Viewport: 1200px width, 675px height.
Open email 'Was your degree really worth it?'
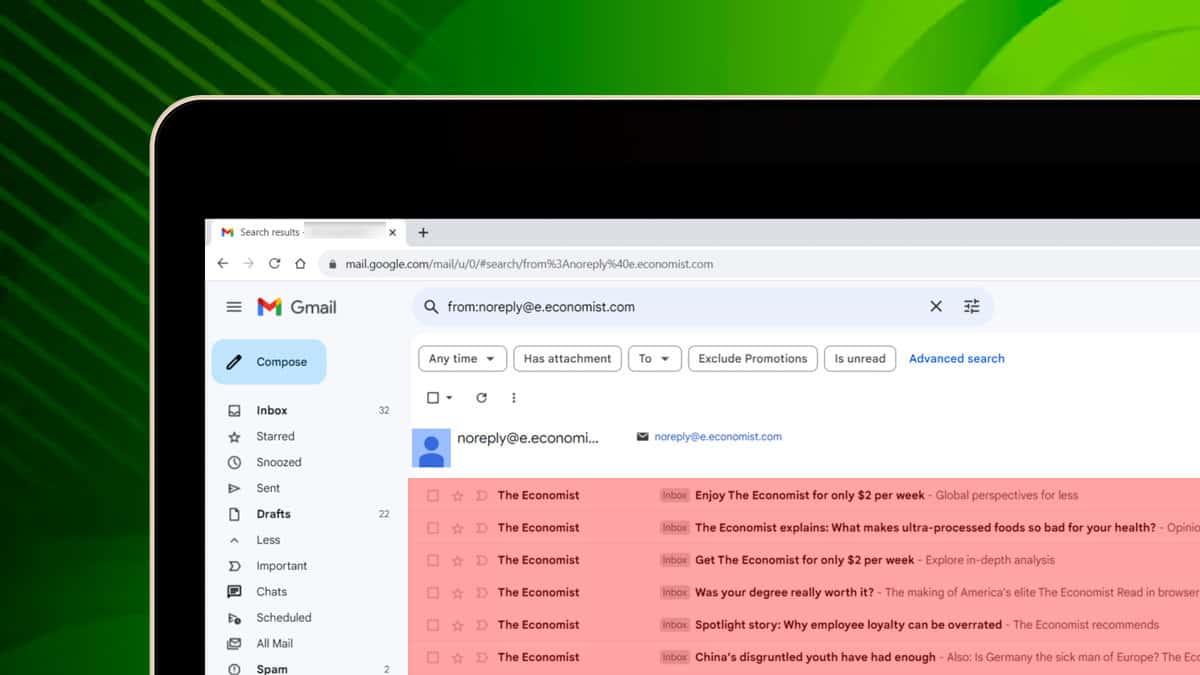(x=784, y=593)
